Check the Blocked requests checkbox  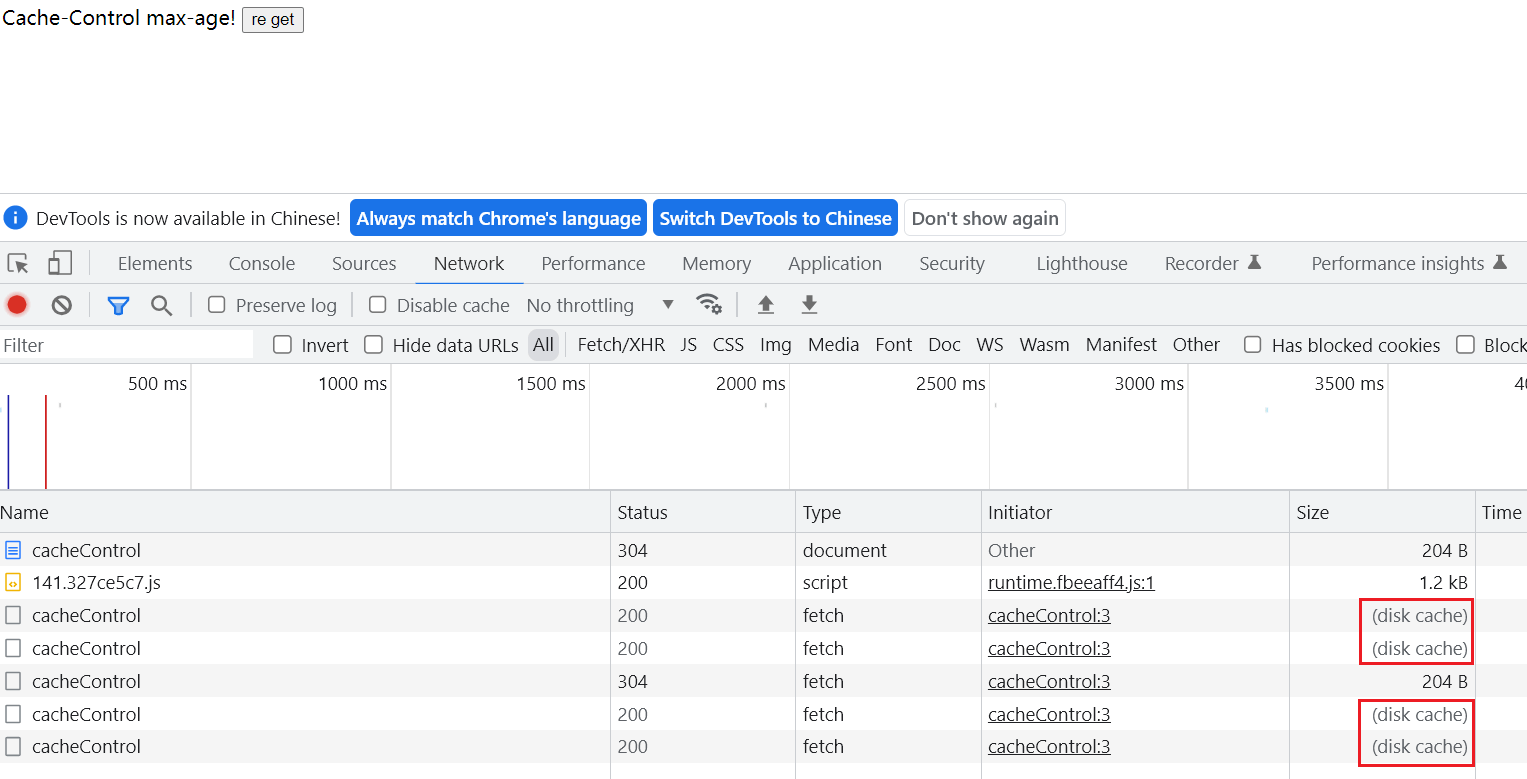pyautogui.click(x=1466, y=344)
